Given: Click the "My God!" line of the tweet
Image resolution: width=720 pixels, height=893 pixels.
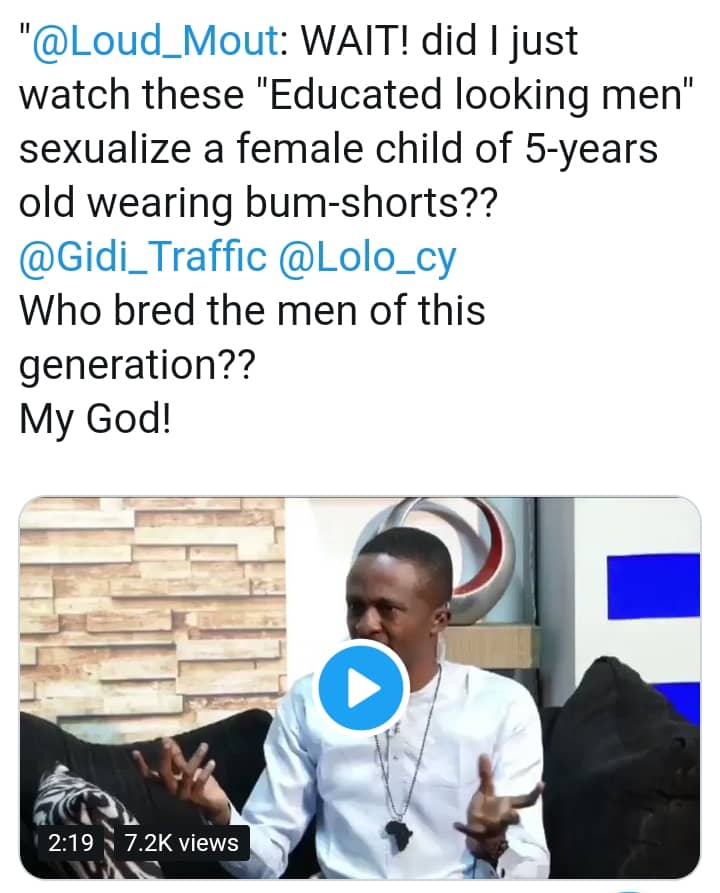Looking at the screenshot, I should tap(96, 419).
